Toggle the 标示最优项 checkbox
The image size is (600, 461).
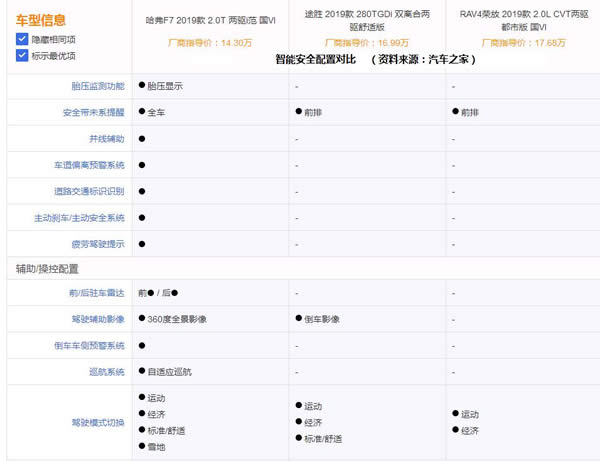22,55
